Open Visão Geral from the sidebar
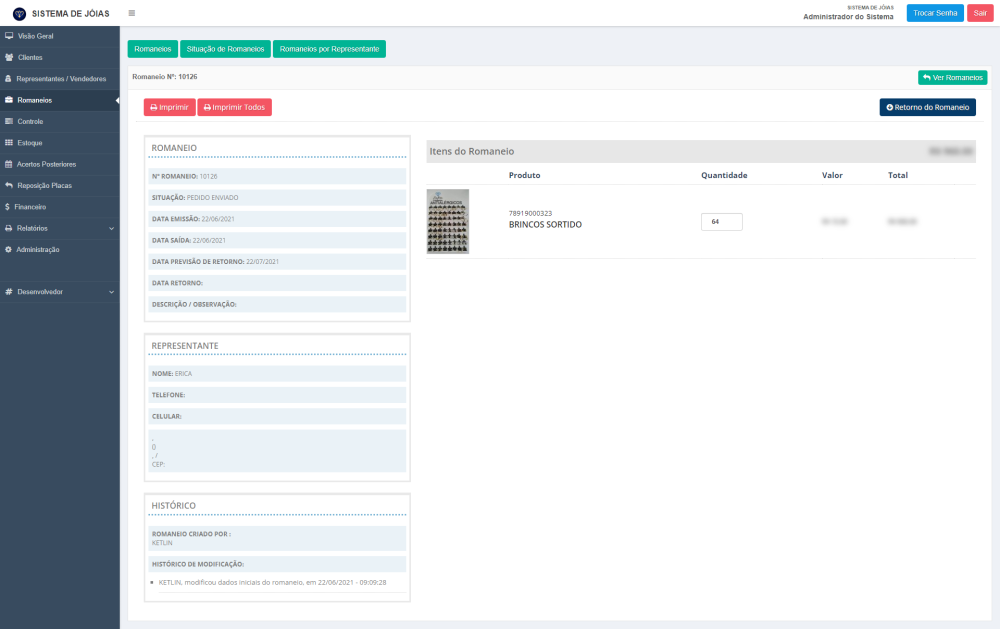Image resolution: width=1000 pixels, height=629 pixels. tap(35, 36)
